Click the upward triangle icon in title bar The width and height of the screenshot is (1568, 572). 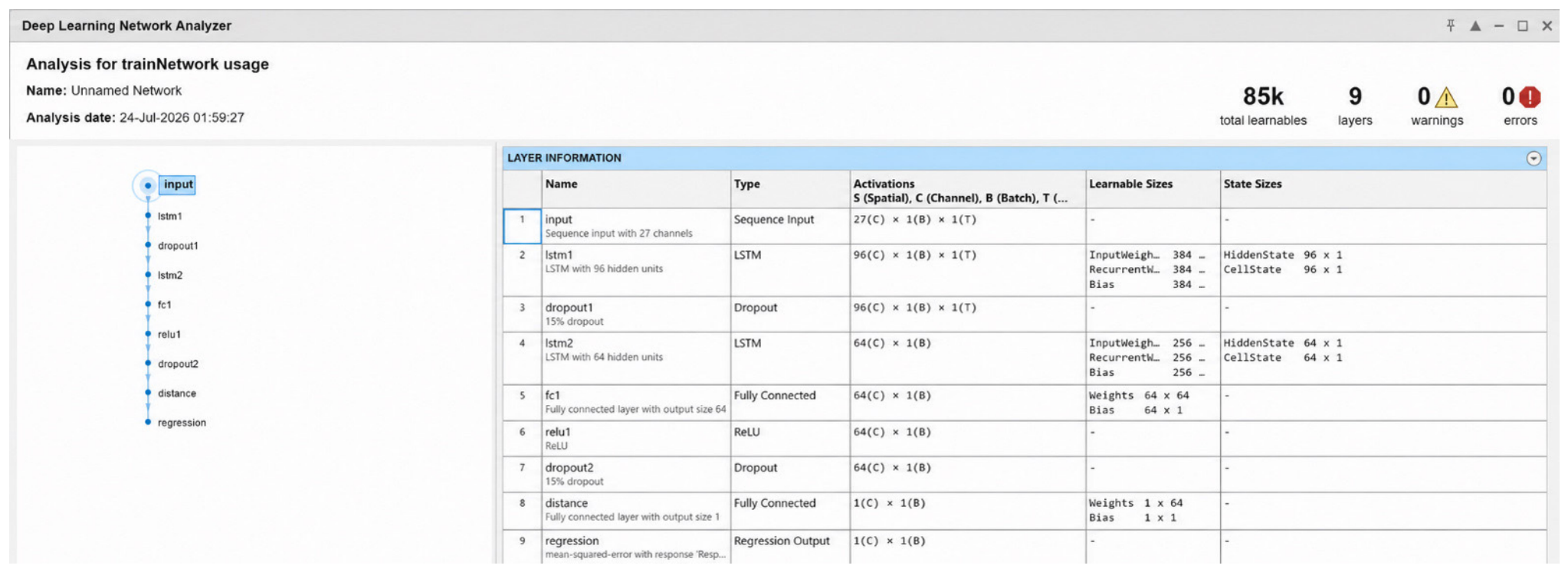pyautogui.click(x=1475, y=25)
